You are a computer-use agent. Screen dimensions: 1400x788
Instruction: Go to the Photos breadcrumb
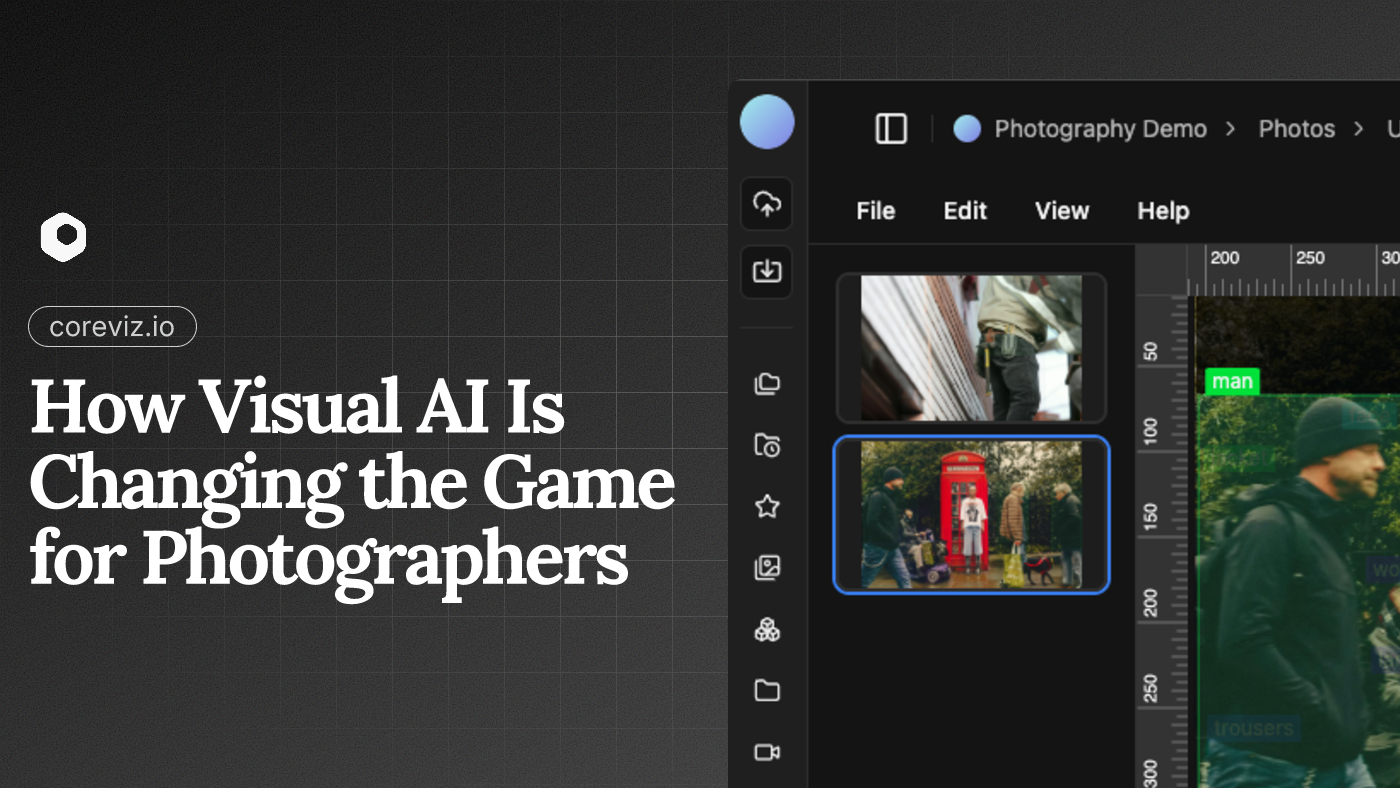pyautogui.click(x=1297, y=129)
